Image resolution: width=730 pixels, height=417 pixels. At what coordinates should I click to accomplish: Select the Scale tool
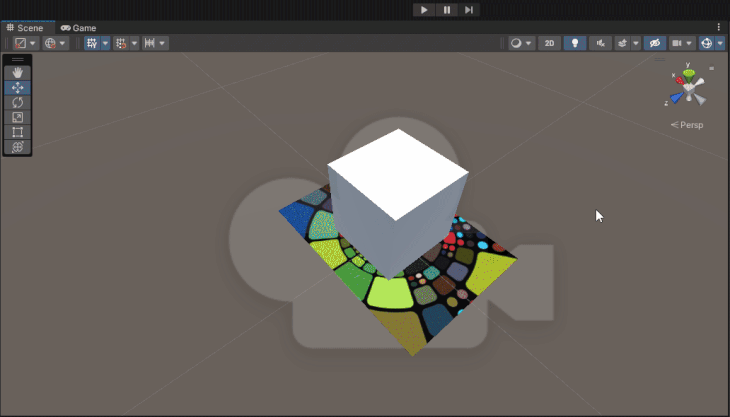18,117
